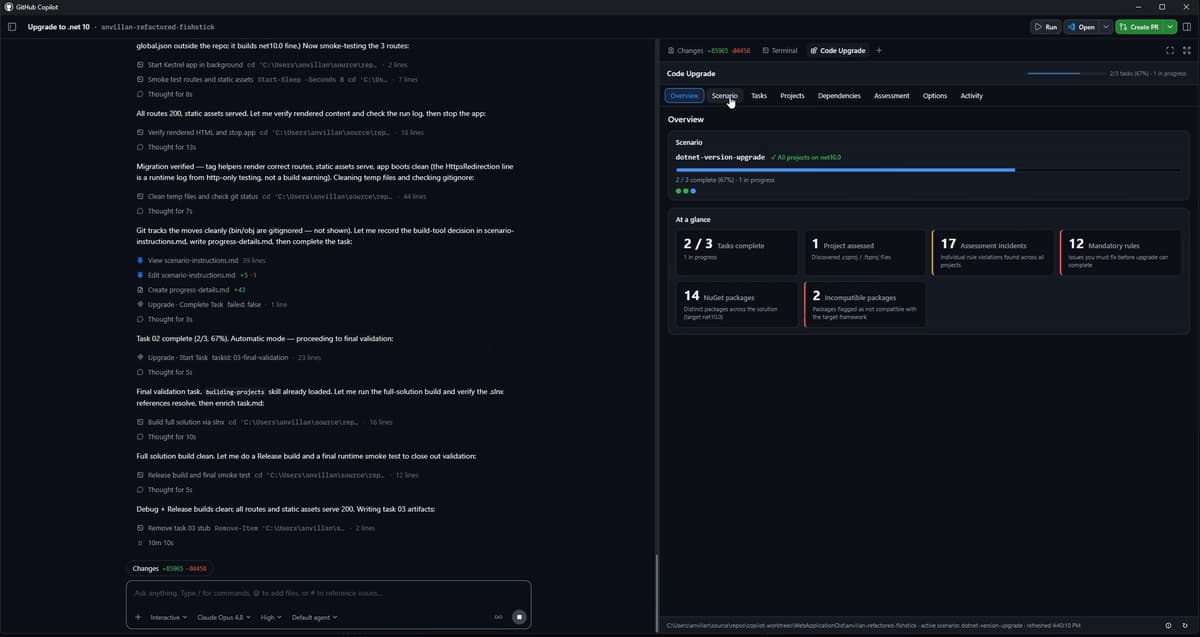Open the Default agent dropdown
The image size is (1200, 637).
click(314, 617)
